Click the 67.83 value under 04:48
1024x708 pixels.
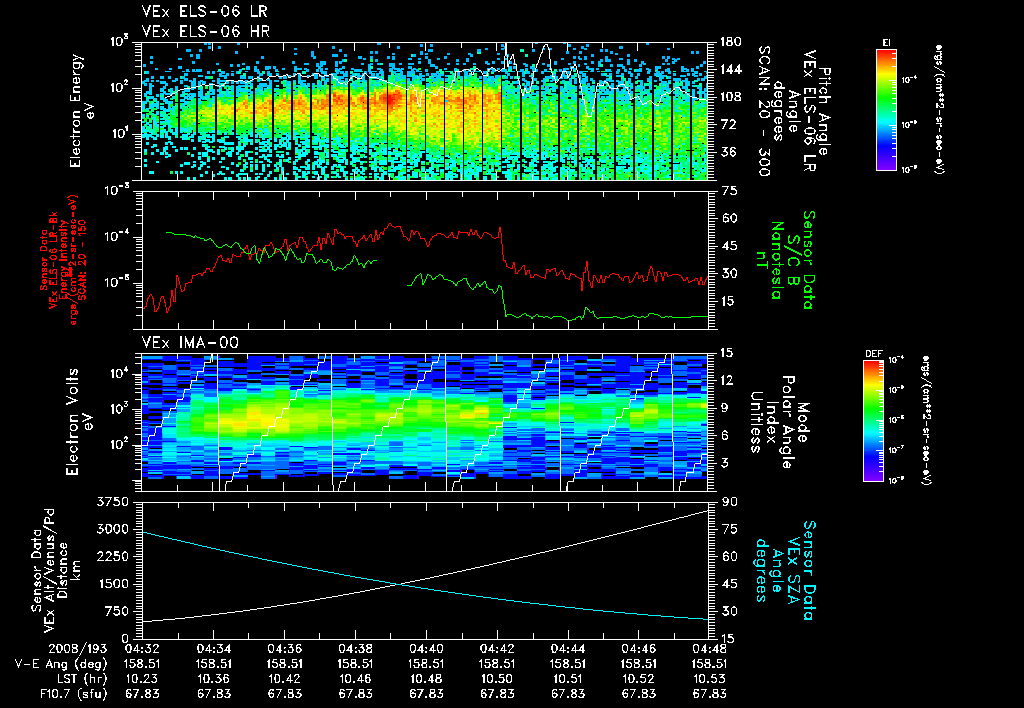[x=709, y=694]
